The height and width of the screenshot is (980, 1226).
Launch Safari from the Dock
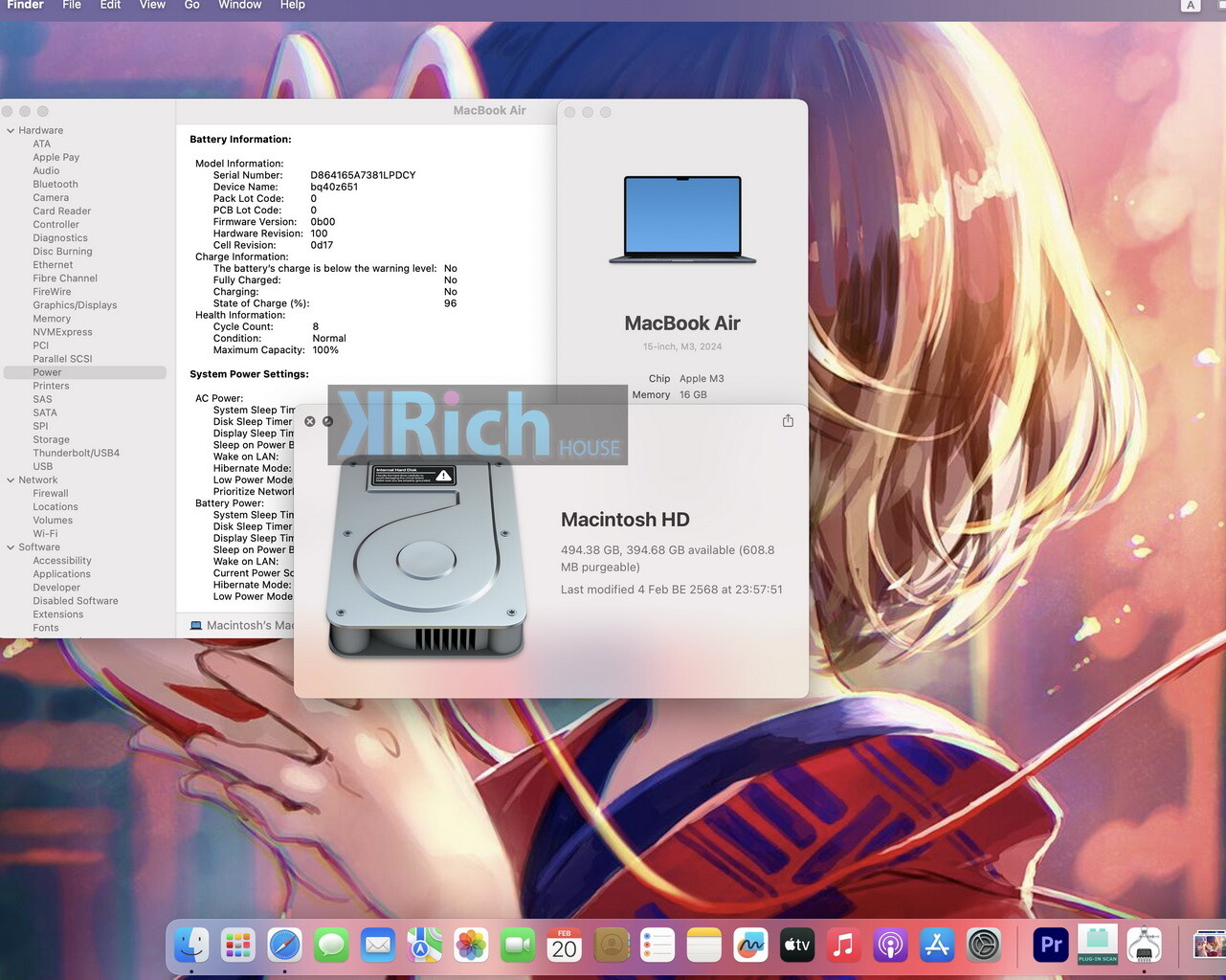tap(284, 946)
